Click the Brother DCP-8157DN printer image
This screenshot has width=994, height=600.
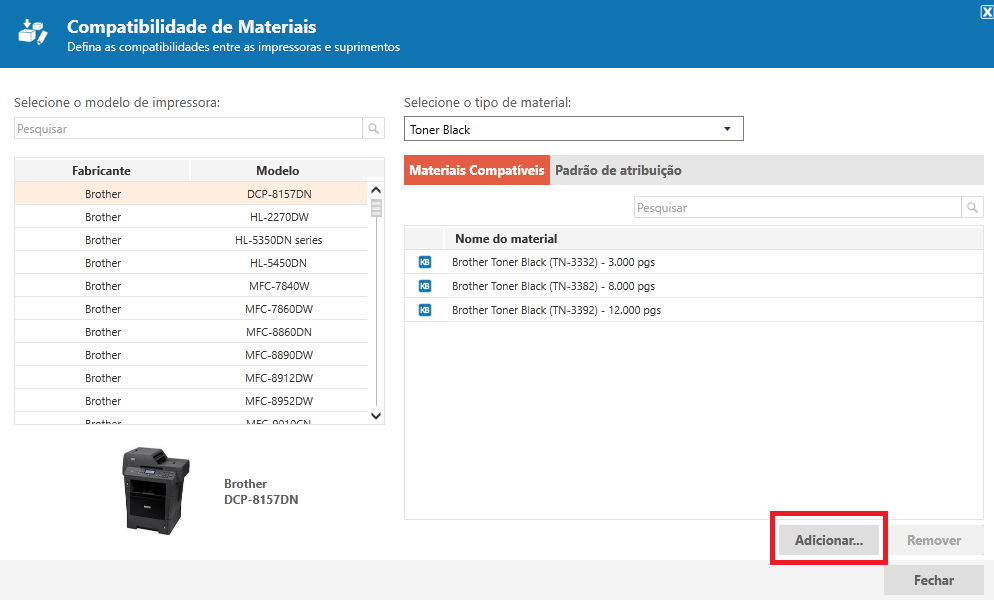(x=155, y=490)
